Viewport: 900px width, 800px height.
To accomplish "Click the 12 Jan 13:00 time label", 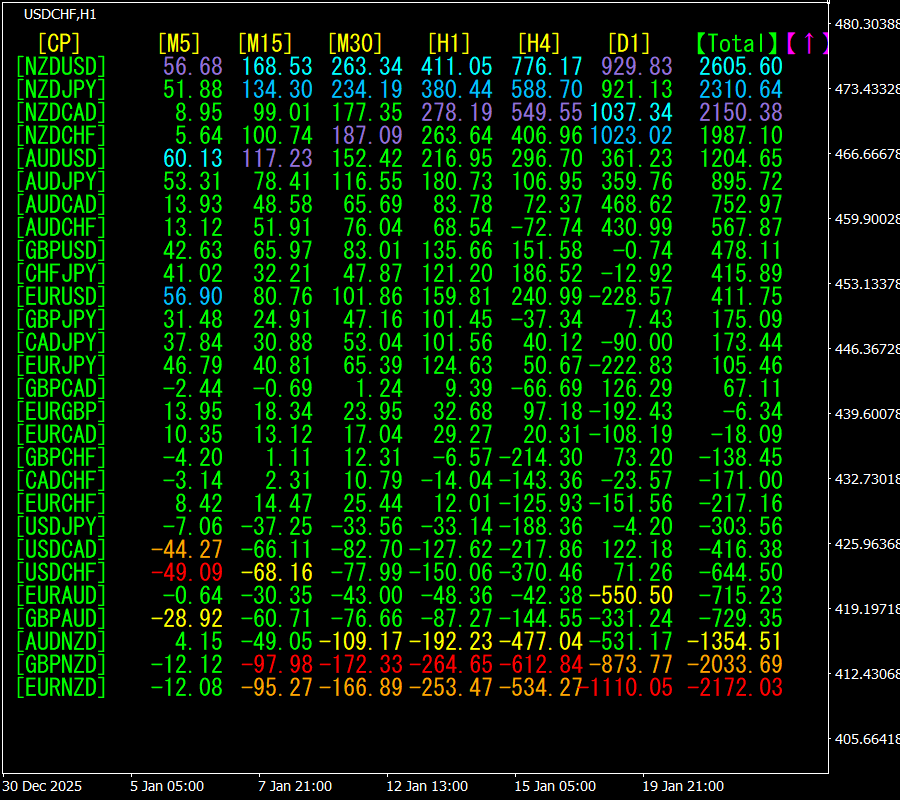I will tap(427, 786).
